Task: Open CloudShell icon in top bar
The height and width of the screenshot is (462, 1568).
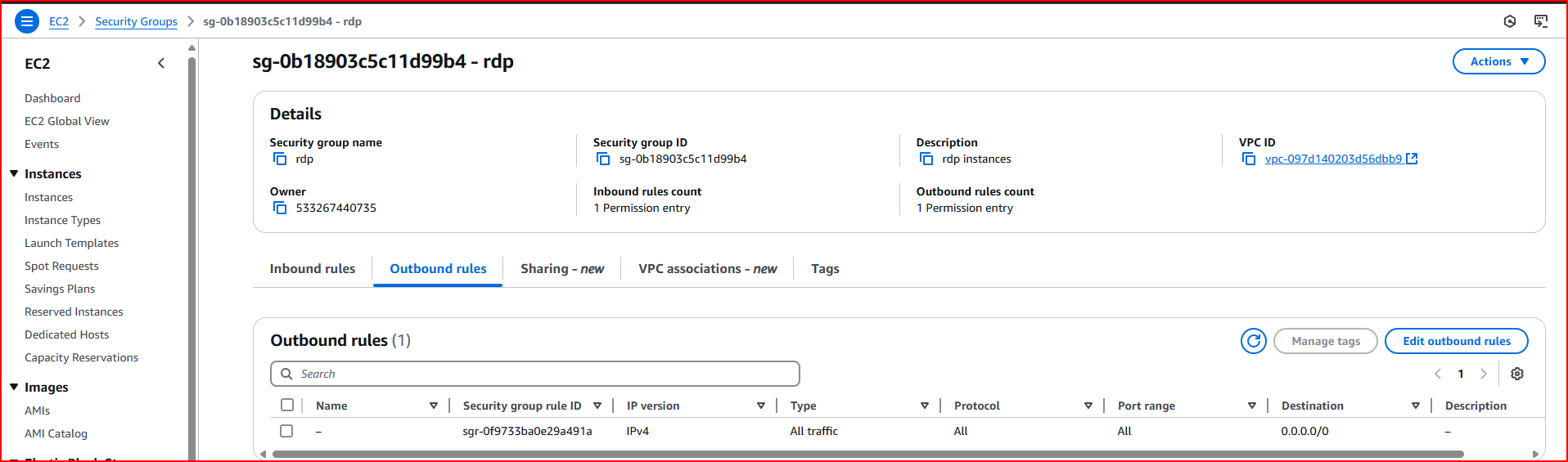Action: click(x=1541, y=21)
